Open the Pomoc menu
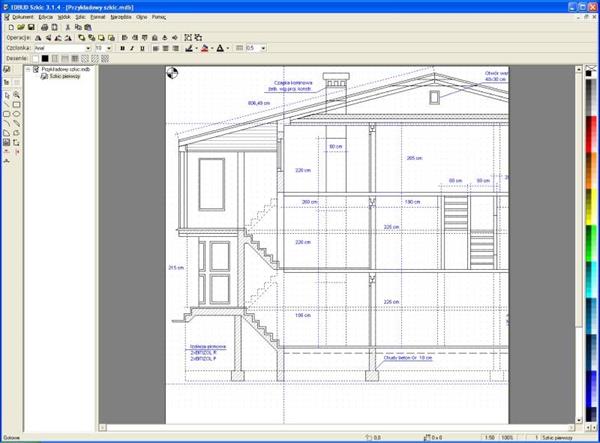 click(159, 17)
